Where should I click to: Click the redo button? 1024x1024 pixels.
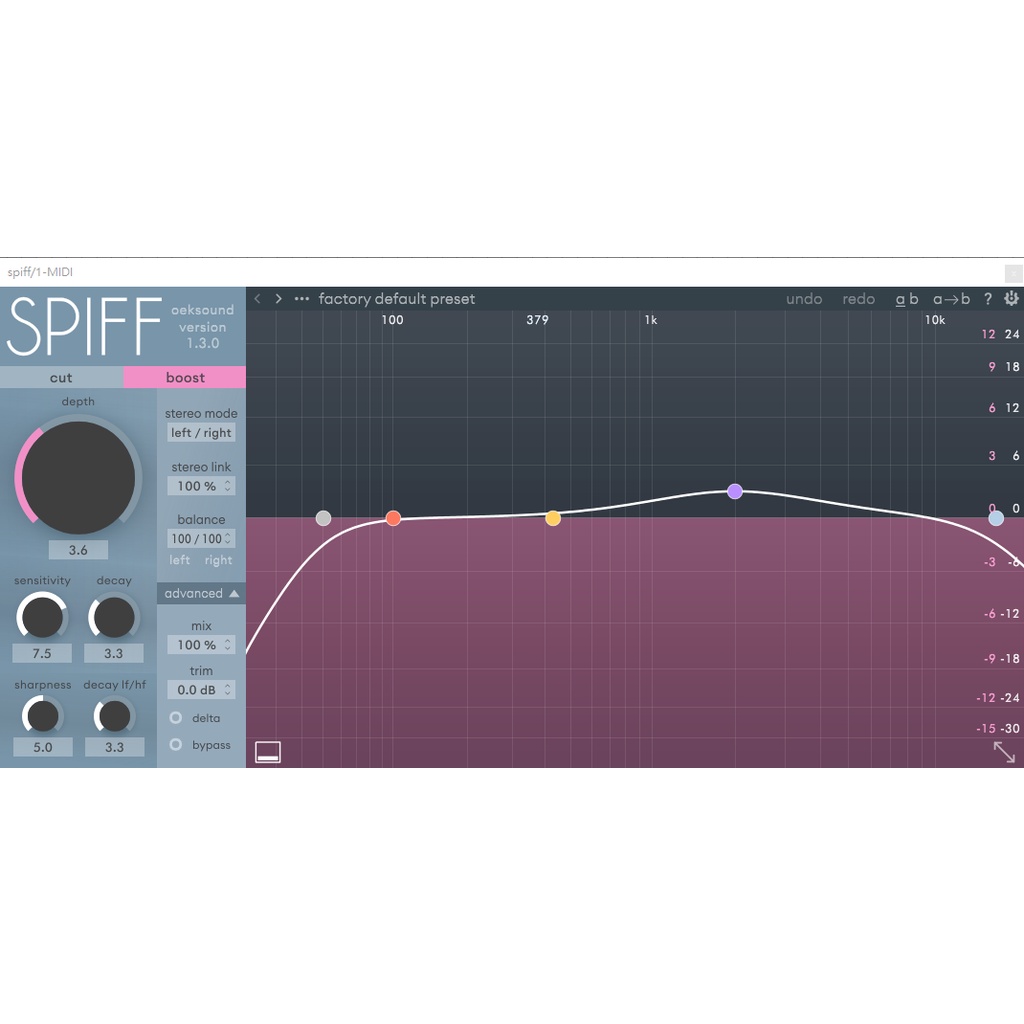pyautogui.click(x=857, y=298)
